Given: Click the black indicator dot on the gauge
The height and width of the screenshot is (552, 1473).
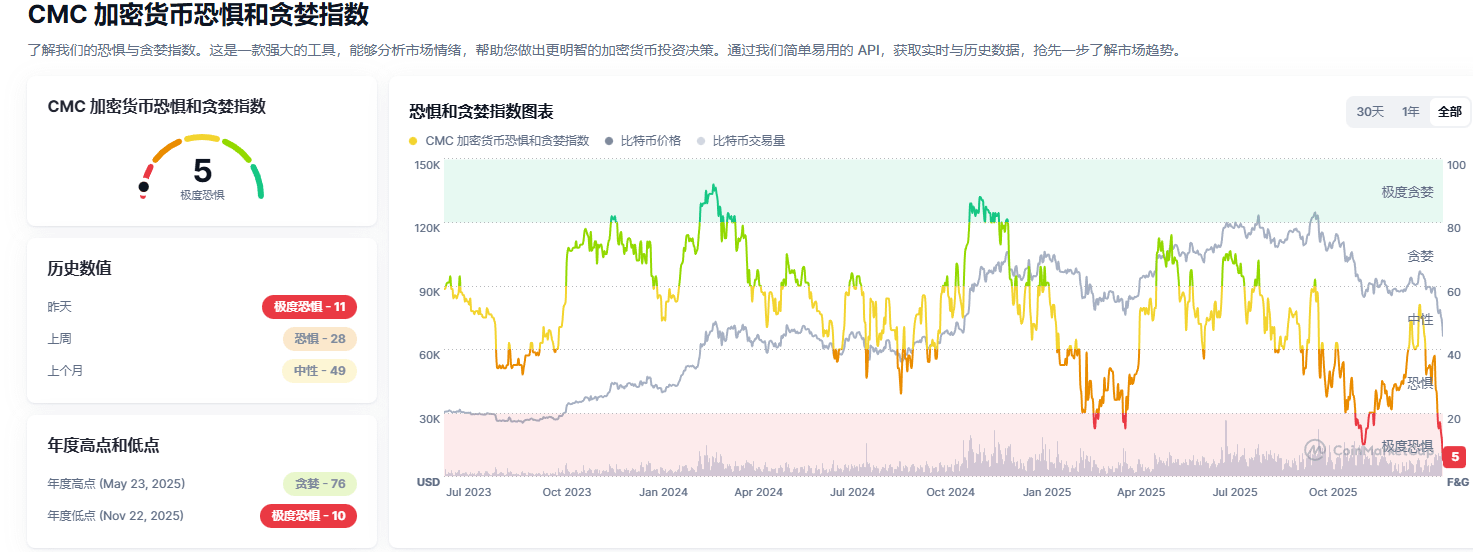Looking at the screenshot, I should click(144, 187).
